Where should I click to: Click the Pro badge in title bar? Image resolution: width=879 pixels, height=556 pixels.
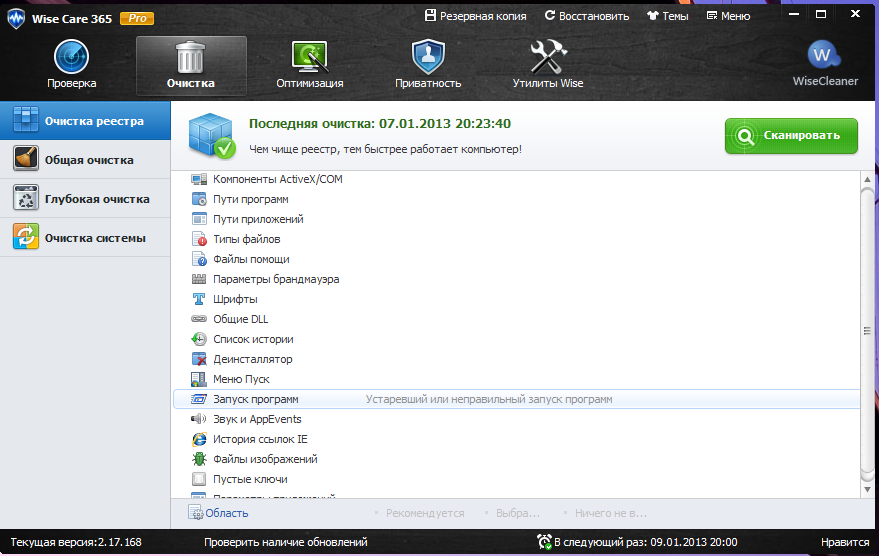[137, 18]
